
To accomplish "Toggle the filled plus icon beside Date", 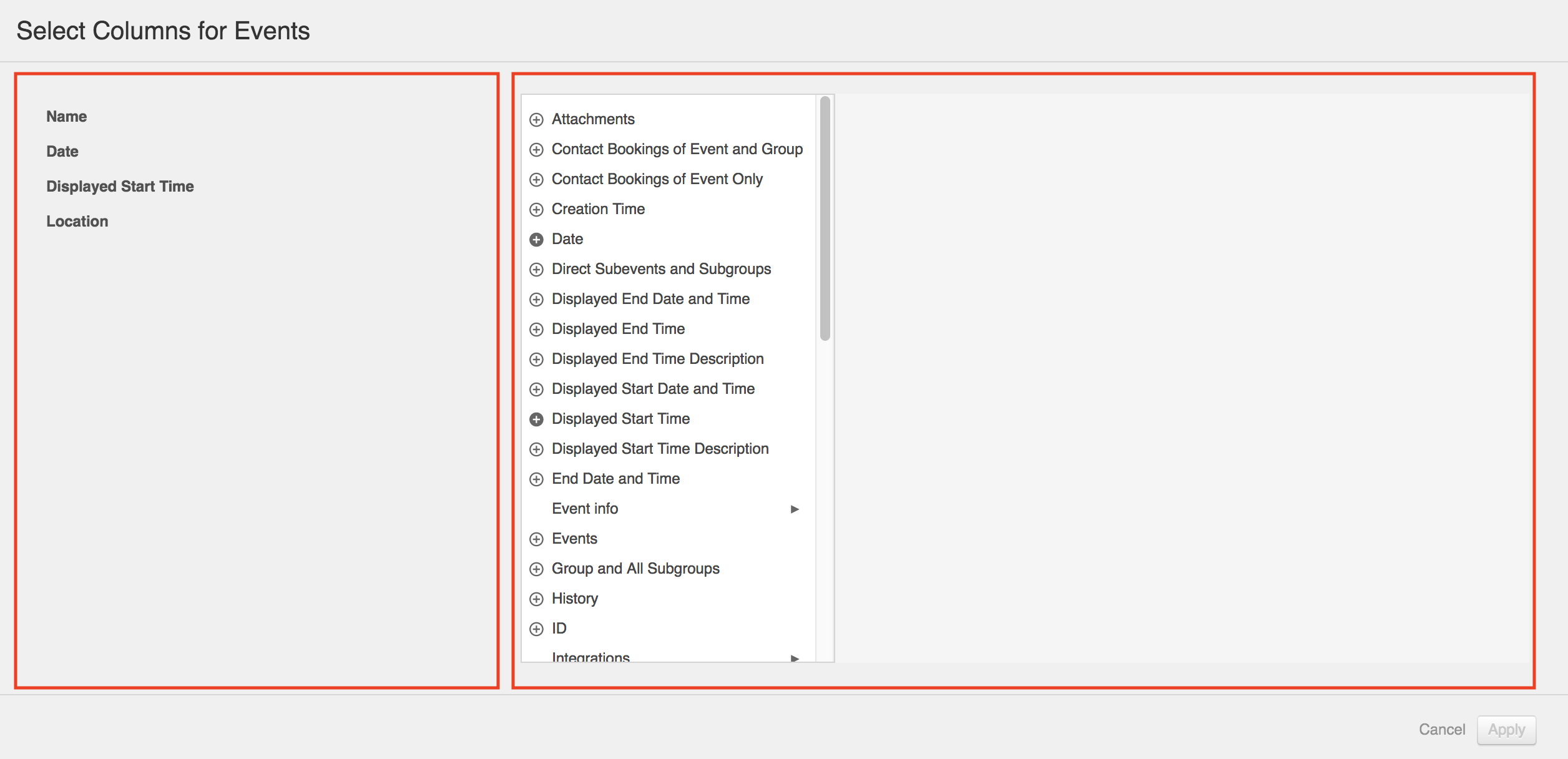I will (x=536, y=240).
